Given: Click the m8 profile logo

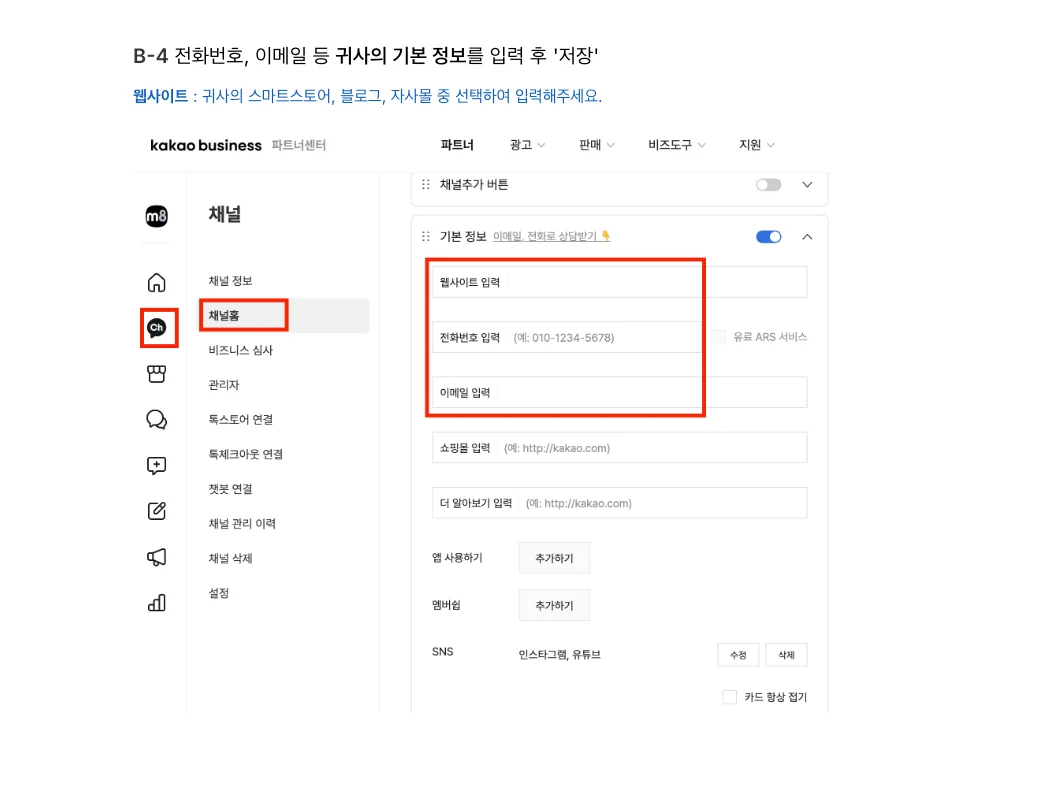Looking at the screenshot, I should click(157, 216).
